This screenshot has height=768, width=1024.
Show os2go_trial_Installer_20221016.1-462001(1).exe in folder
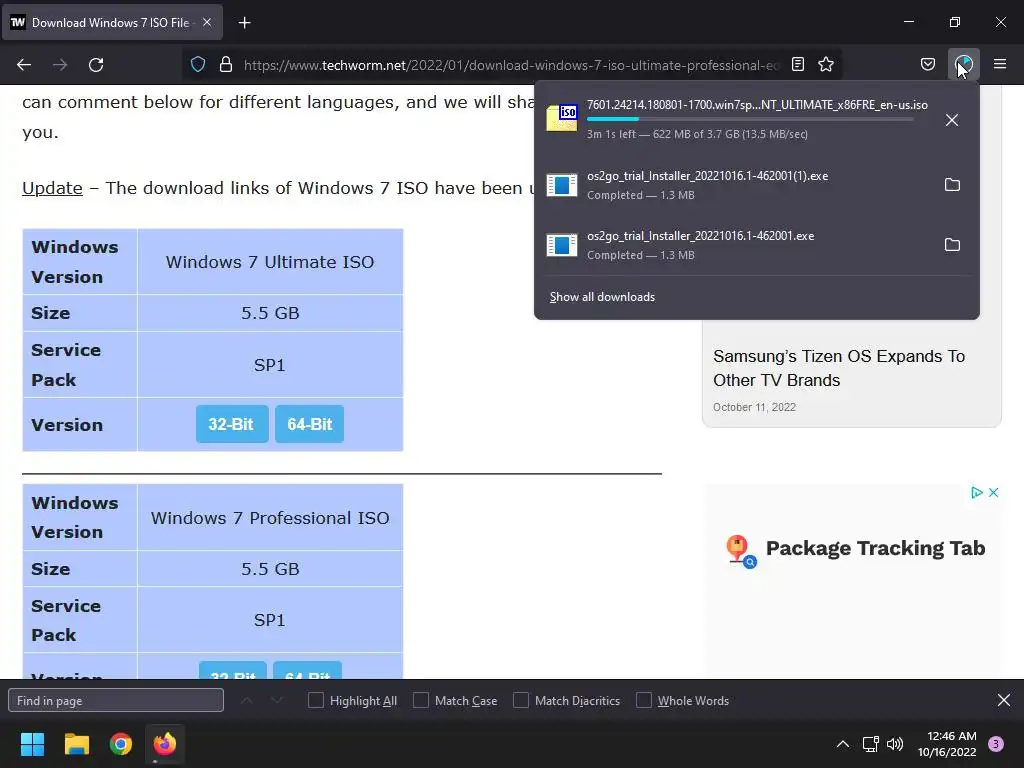point(952,185)
